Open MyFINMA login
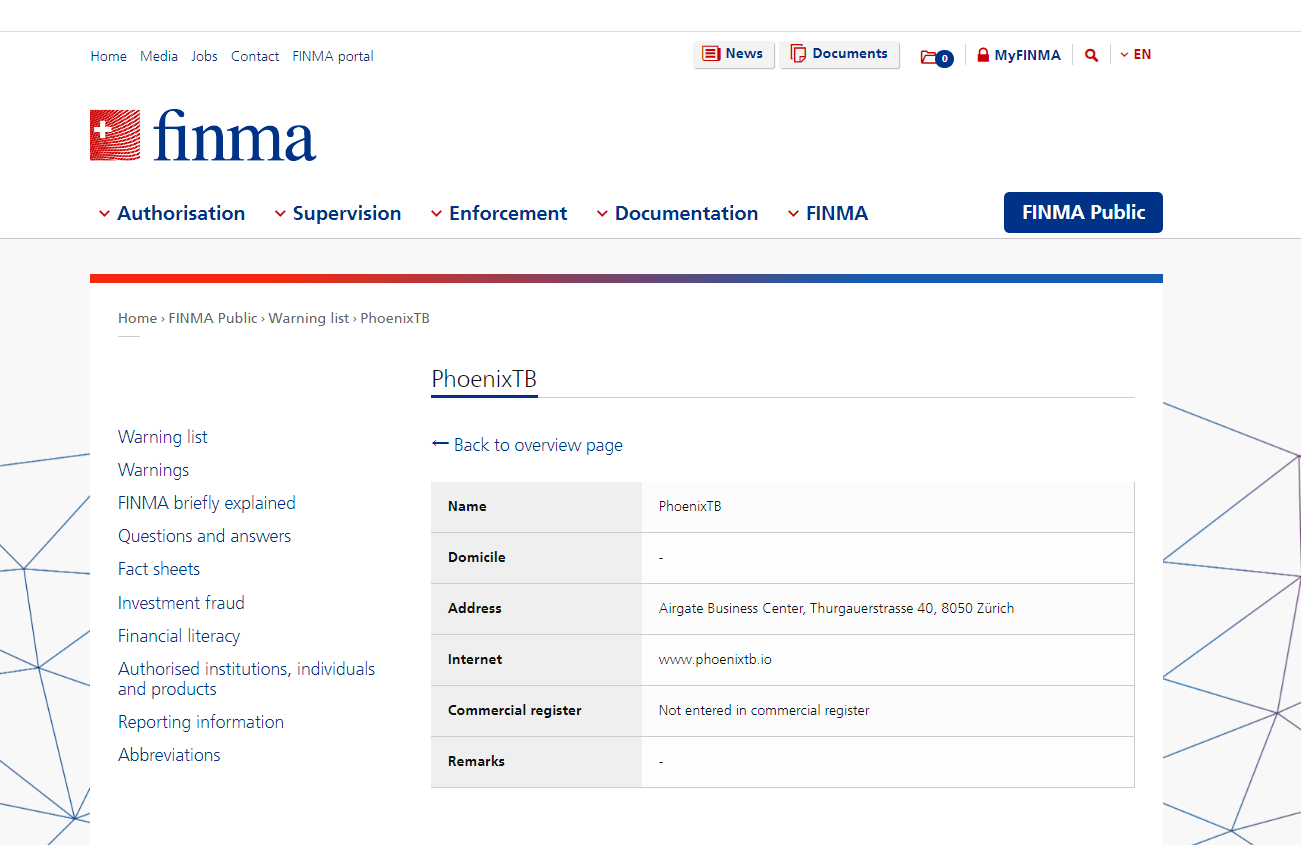1301x845 pixels. point(1018,55)
